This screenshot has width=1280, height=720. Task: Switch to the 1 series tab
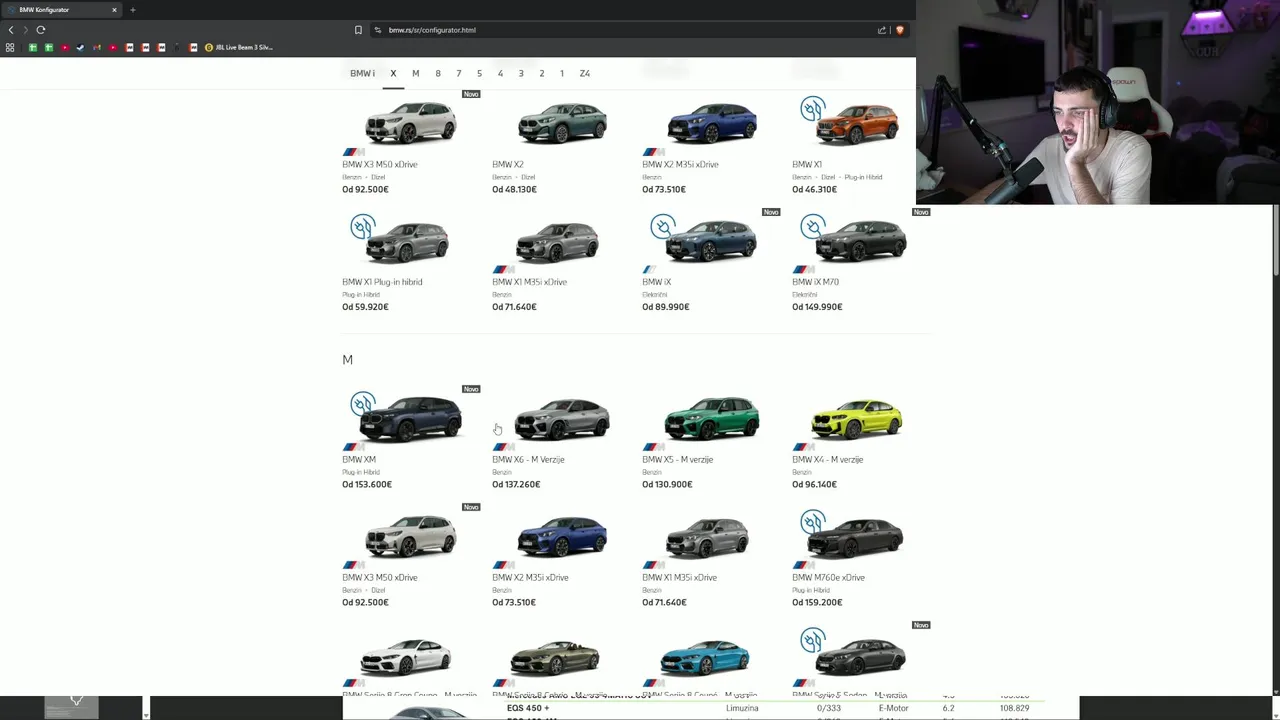click(x=562, y=73)
